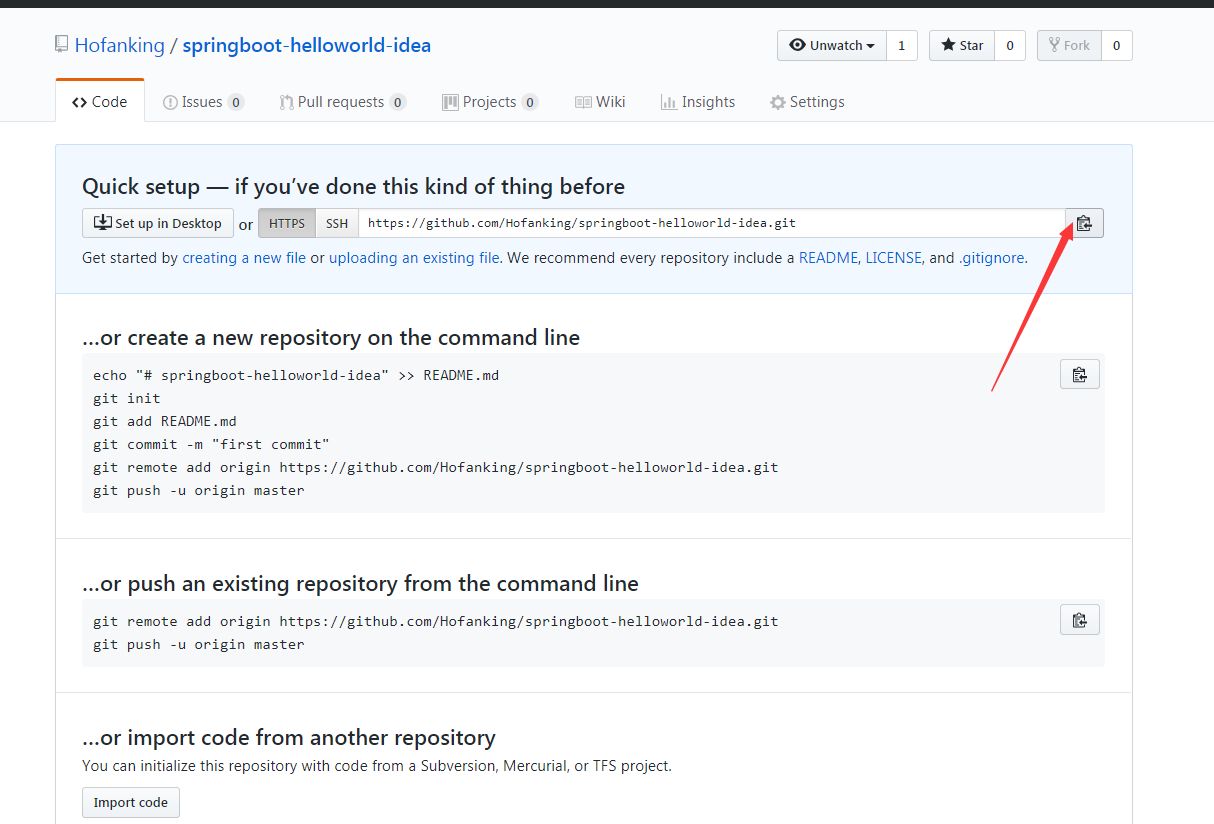Click the echo README.md command line
Image resolution: width=1214 pixels, height=824 pixels.
(x=296, y=375)
